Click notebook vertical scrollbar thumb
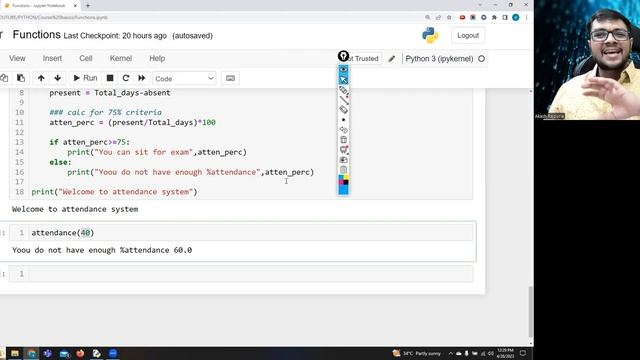 pyautogui.click(x=531, y=311)
